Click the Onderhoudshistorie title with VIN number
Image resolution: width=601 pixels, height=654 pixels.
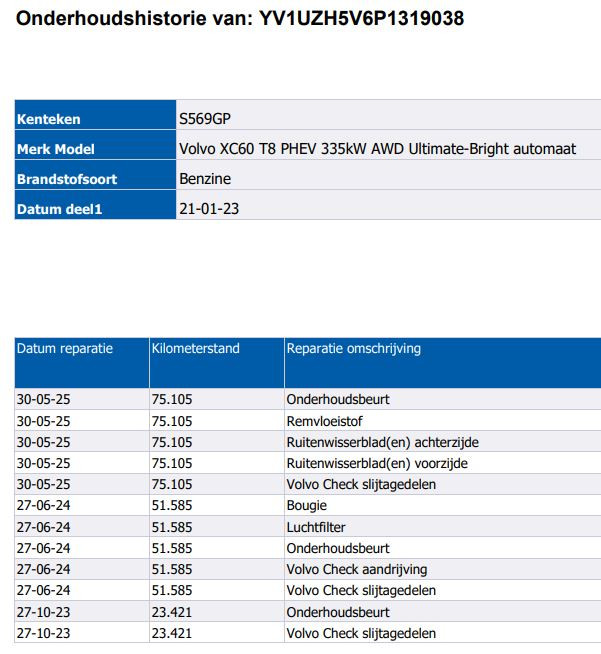point(241,19)
